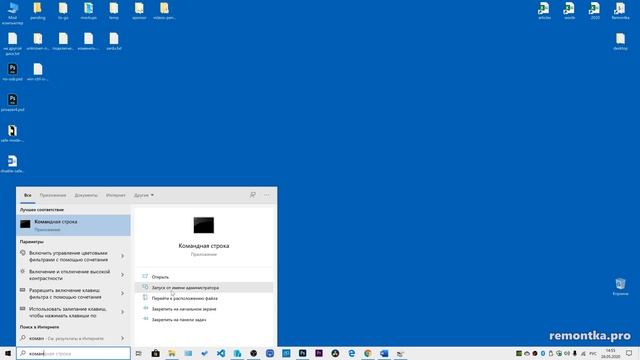Open the search panel three-dots menu
Image resolution: width=640 pixels, height=360 pixels.
[x=267, y=195]
